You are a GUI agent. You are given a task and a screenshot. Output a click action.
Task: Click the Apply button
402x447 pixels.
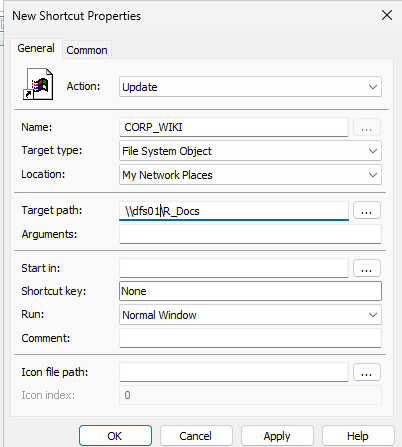(277, 436)
